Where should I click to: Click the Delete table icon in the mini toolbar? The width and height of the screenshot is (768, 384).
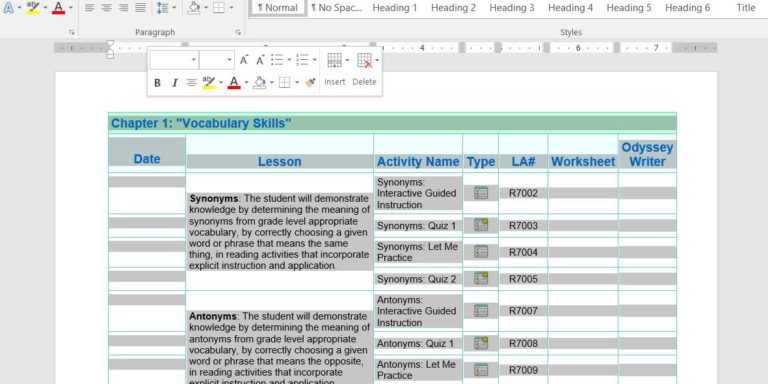pos(364,60)
